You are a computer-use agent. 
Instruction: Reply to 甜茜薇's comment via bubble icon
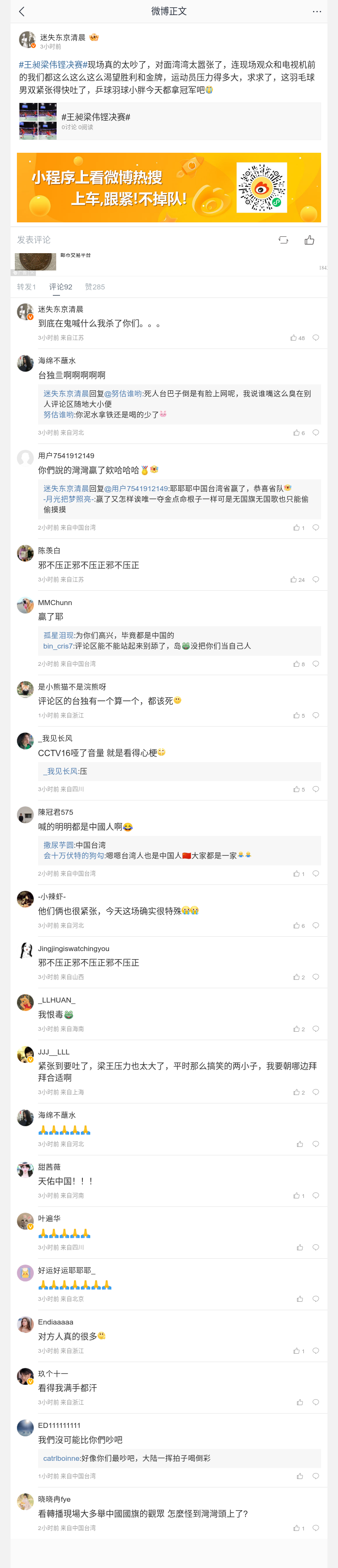(316, 1195)
